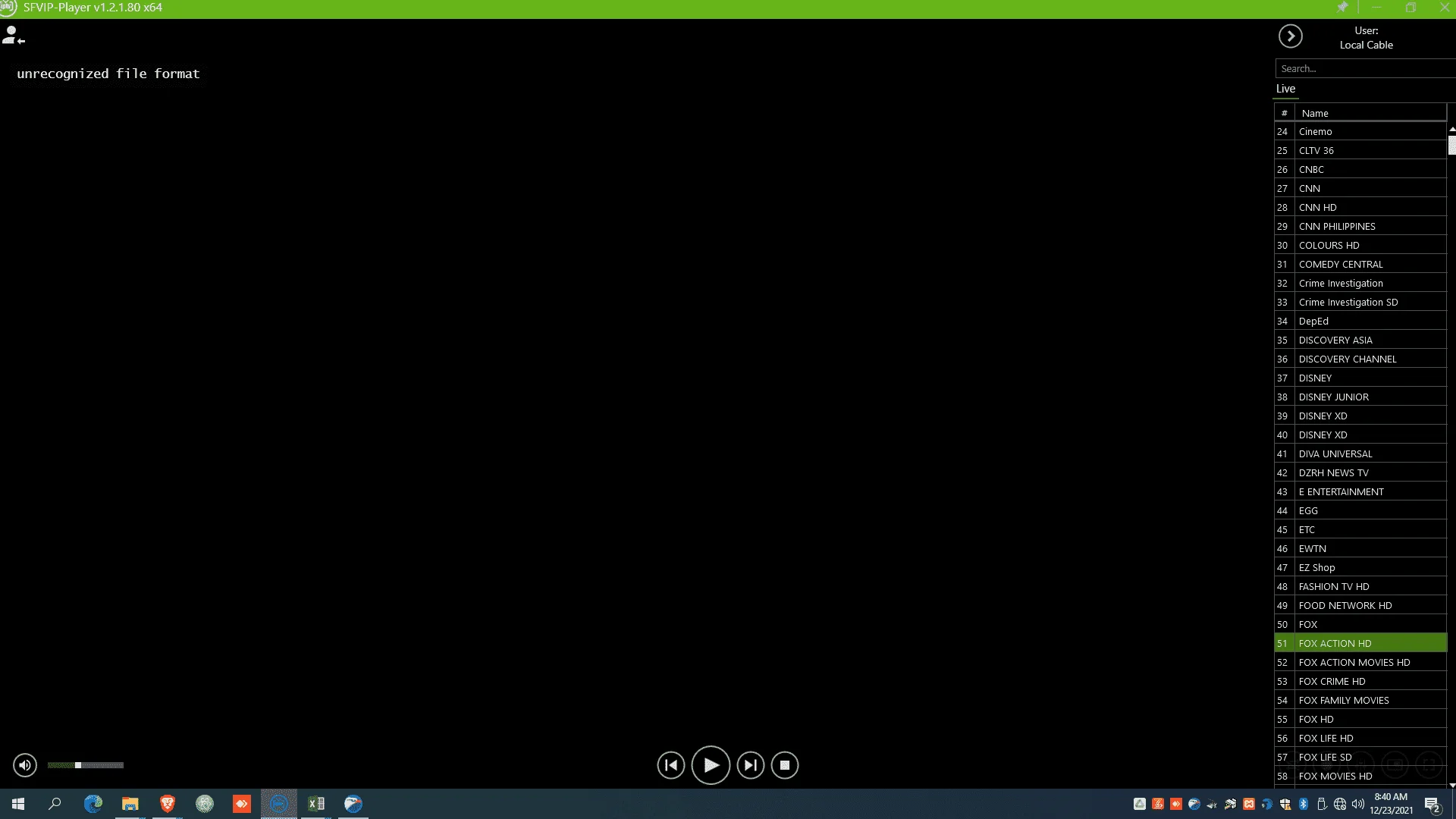
Task: Select channel 40 DISNEY XD
Action: [x=1360, y=435]
